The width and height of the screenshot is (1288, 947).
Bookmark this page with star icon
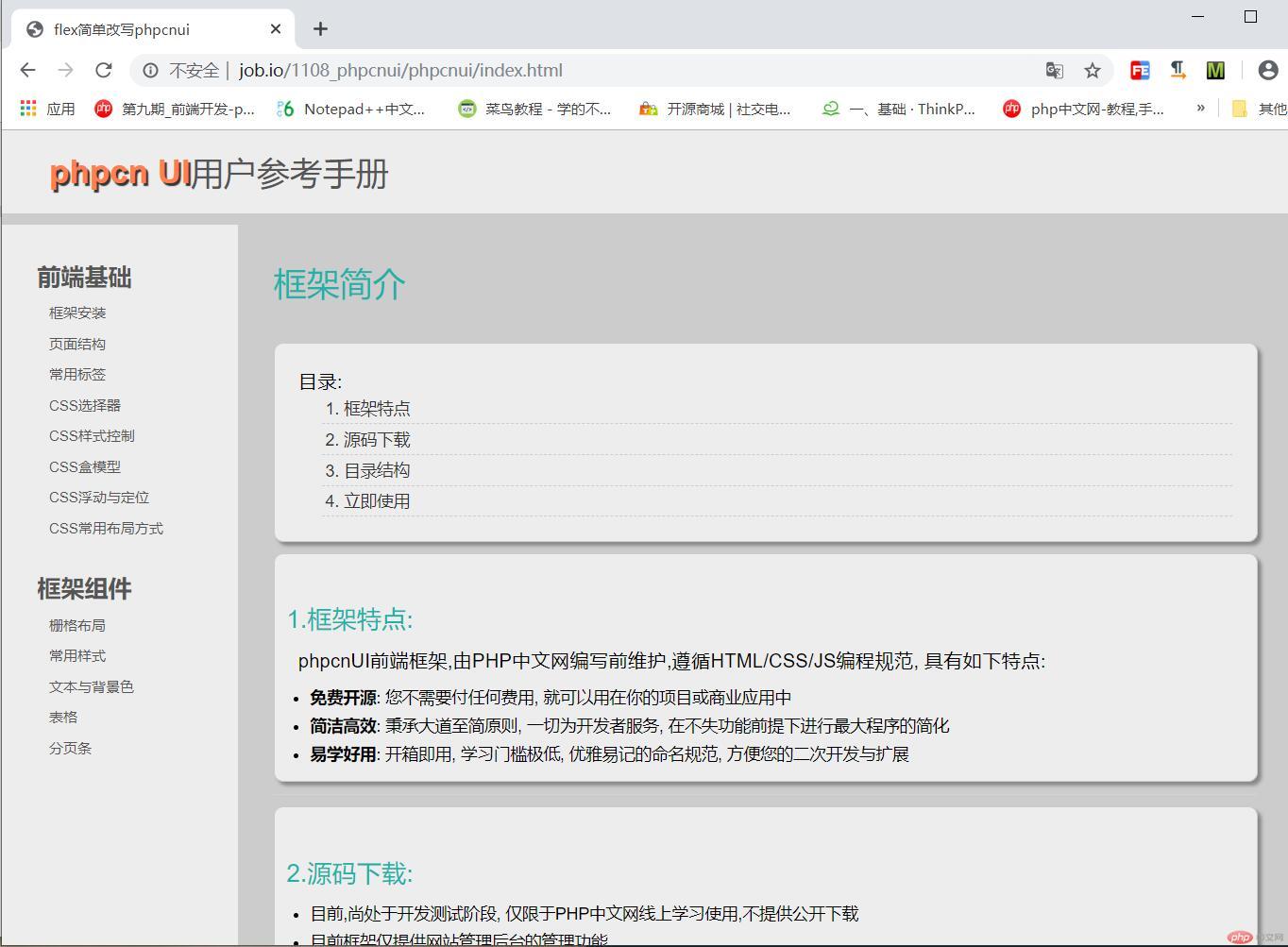click(1093, 70)
